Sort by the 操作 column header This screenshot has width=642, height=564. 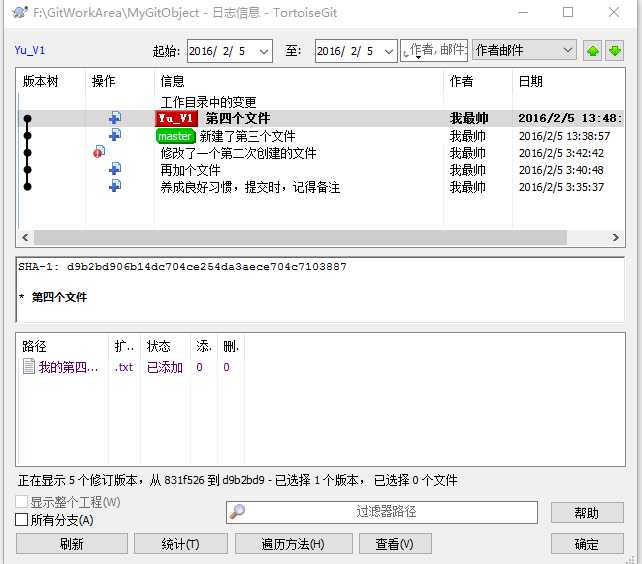point(120,81)
